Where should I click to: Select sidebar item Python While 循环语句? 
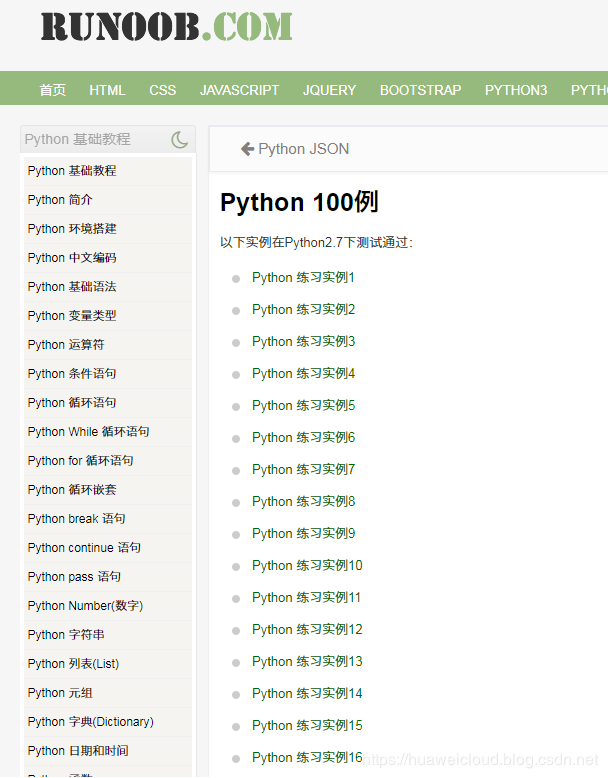click(x=108, y=432)
